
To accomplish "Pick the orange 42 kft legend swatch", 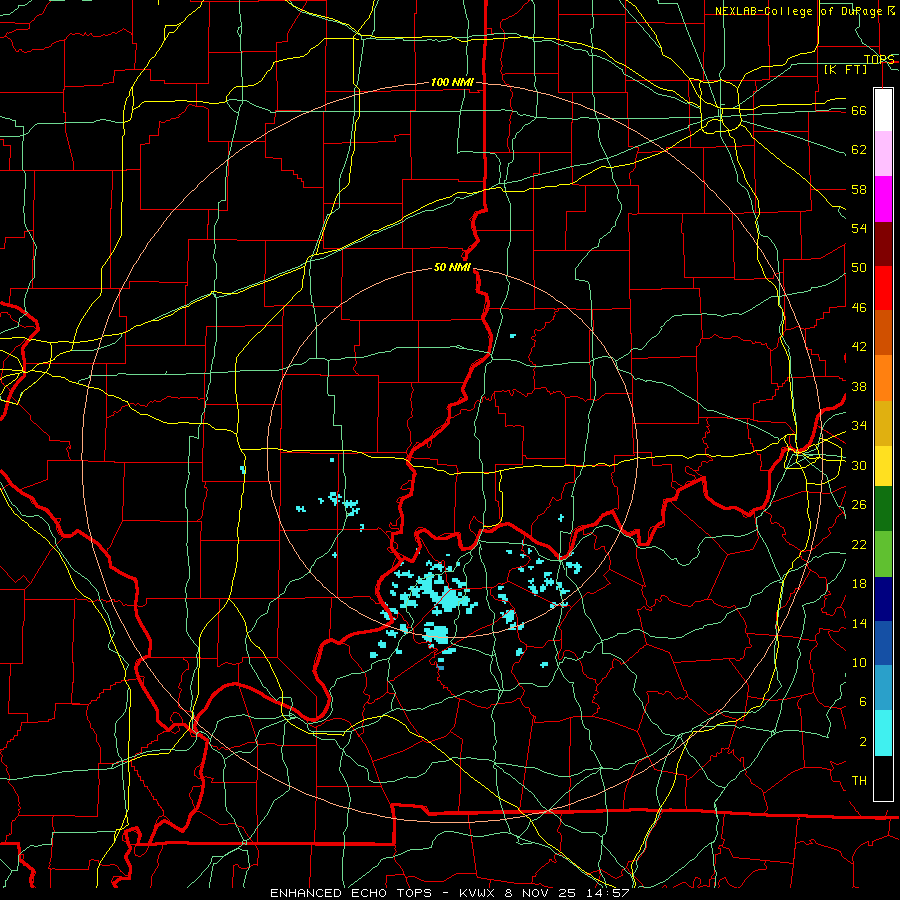I will pyautogui.click(x=883, y=377).
